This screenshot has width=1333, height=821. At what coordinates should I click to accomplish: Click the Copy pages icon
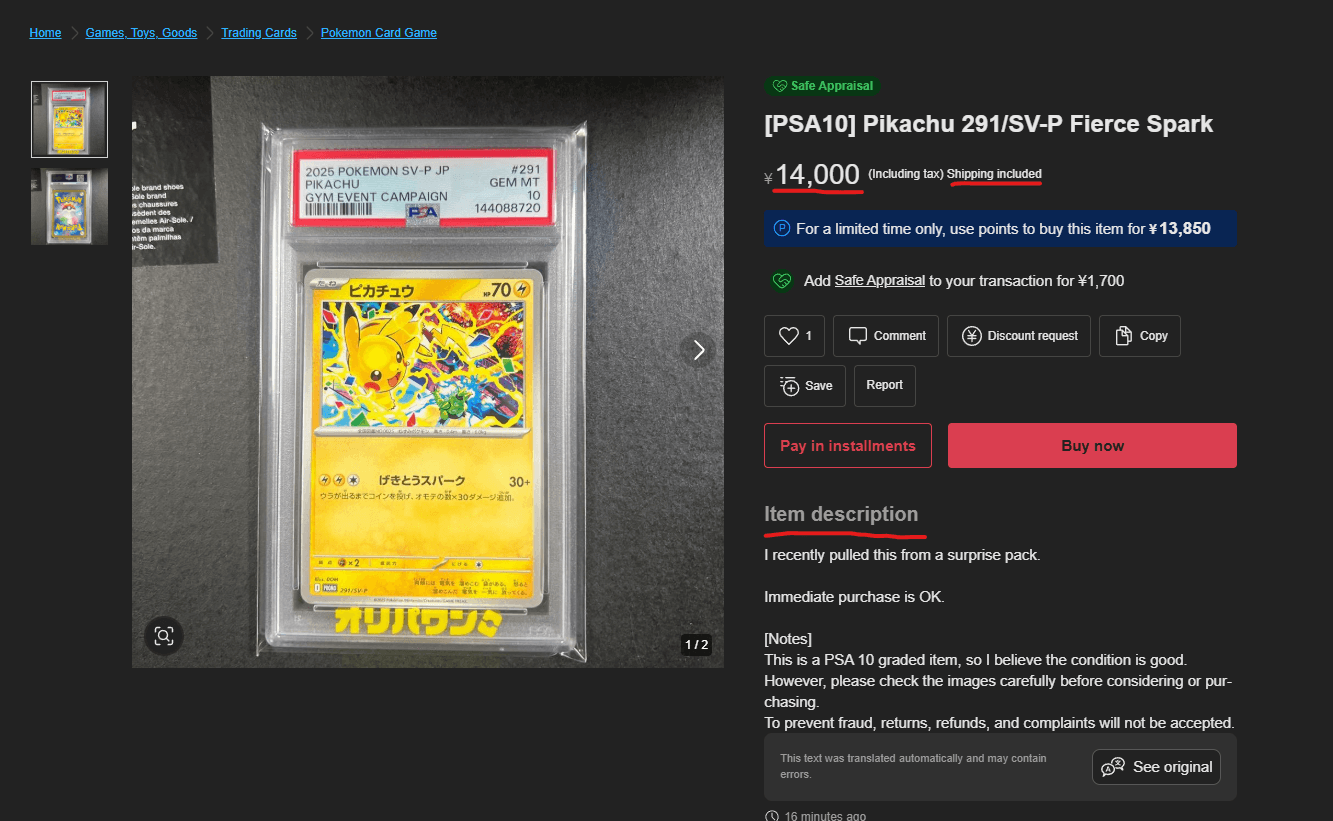1123,336
